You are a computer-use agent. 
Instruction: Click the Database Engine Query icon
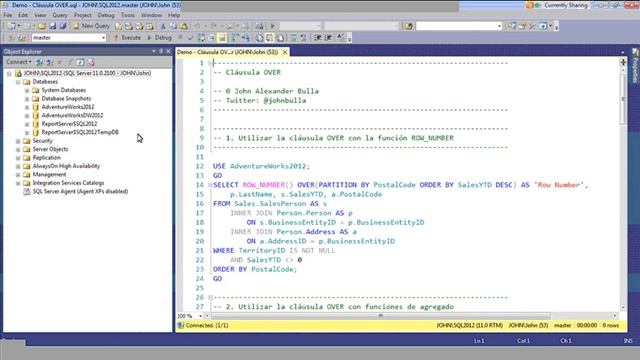pos(118,26)
